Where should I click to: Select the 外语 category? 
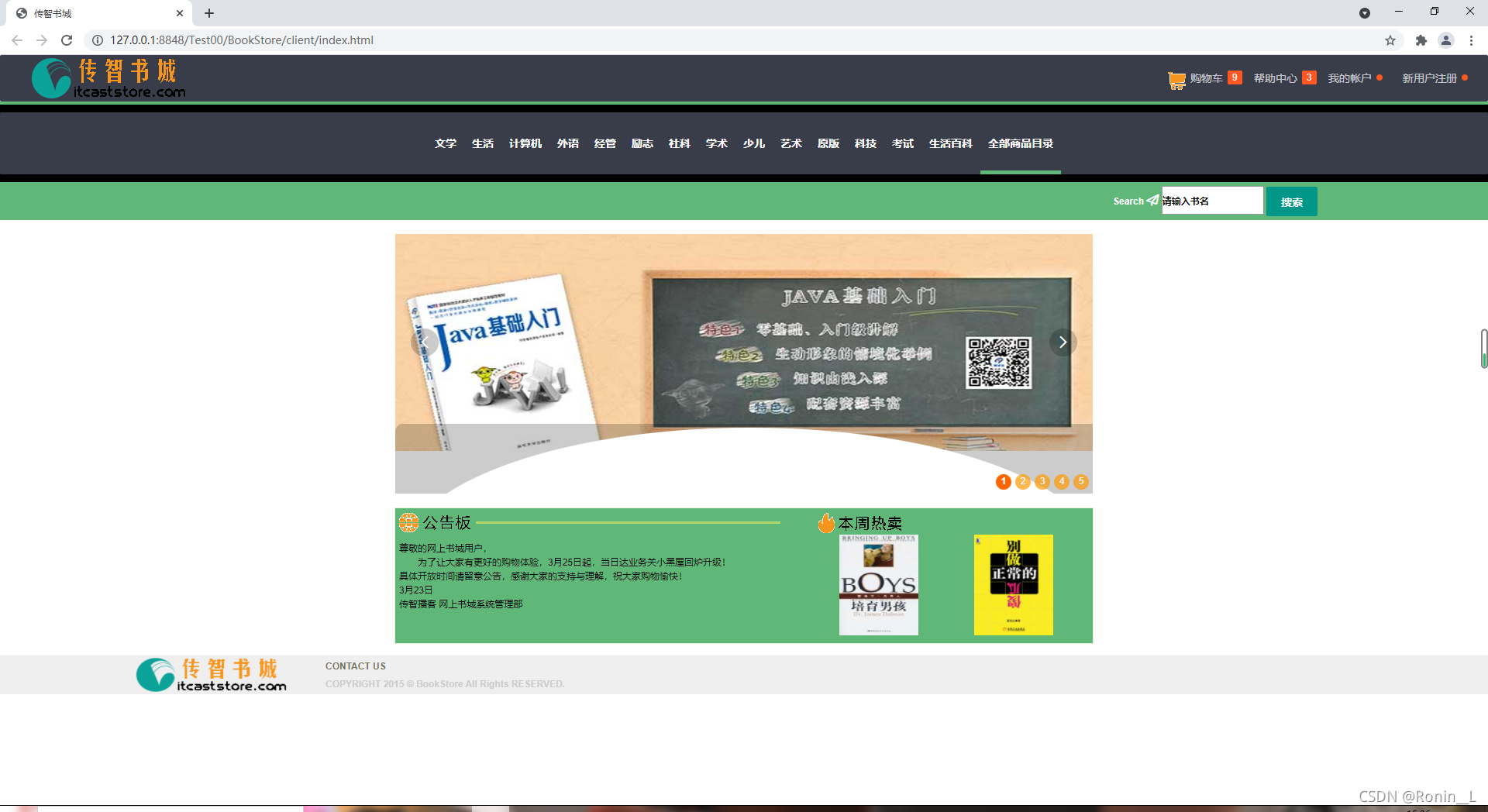click(x=568, y=143)
